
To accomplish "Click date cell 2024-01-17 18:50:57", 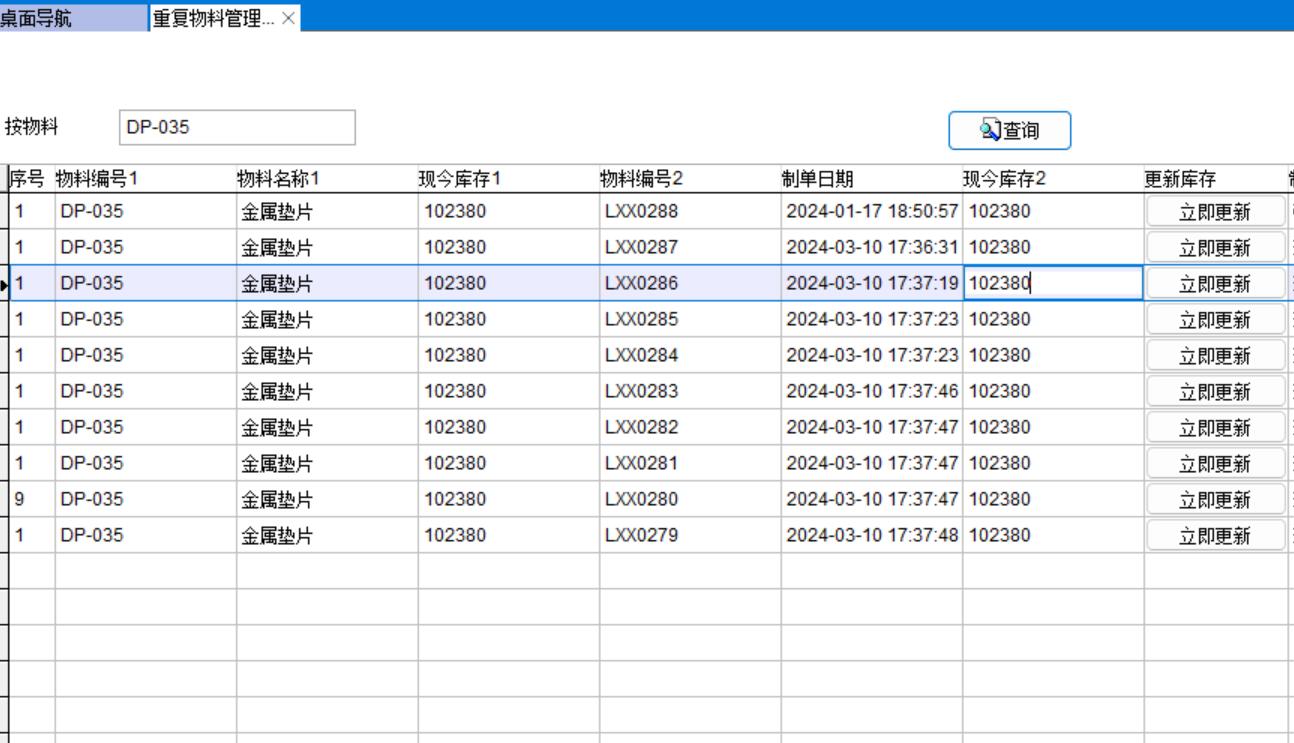I will point(871,212).
